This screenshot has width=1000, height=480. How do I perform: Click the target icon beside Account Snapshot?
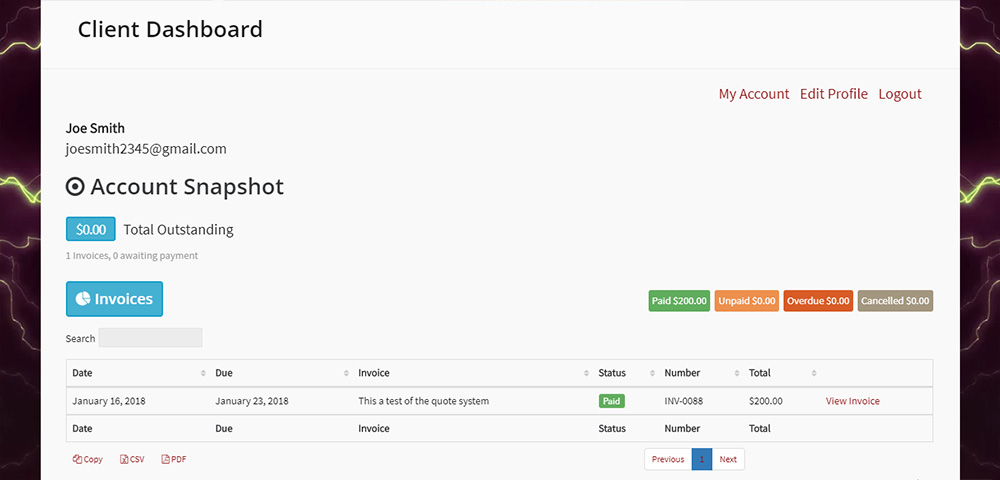(x=75, y=187)
